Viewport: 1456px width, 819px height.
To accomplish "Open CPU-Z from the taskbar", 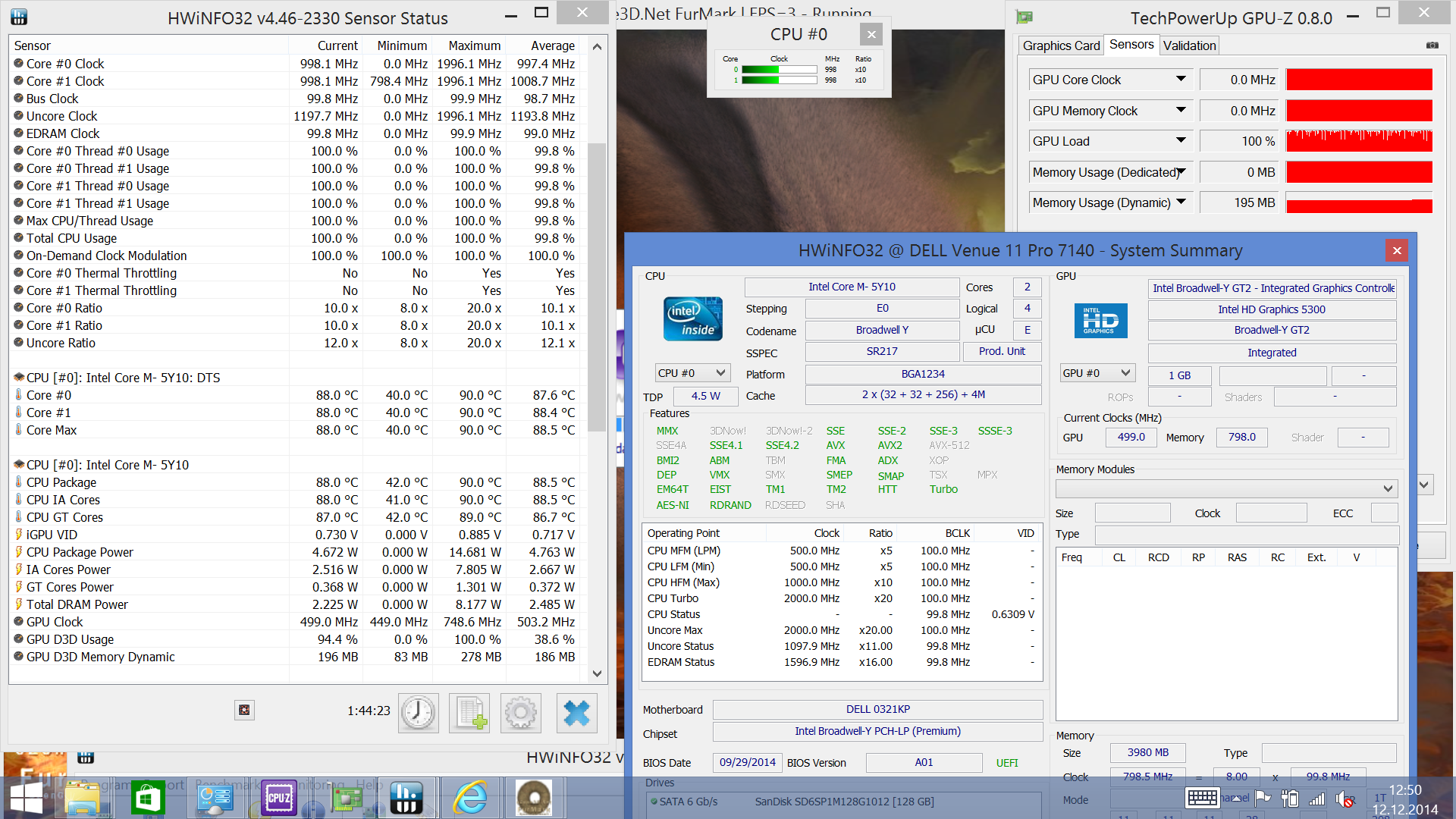I will point(278,798).
